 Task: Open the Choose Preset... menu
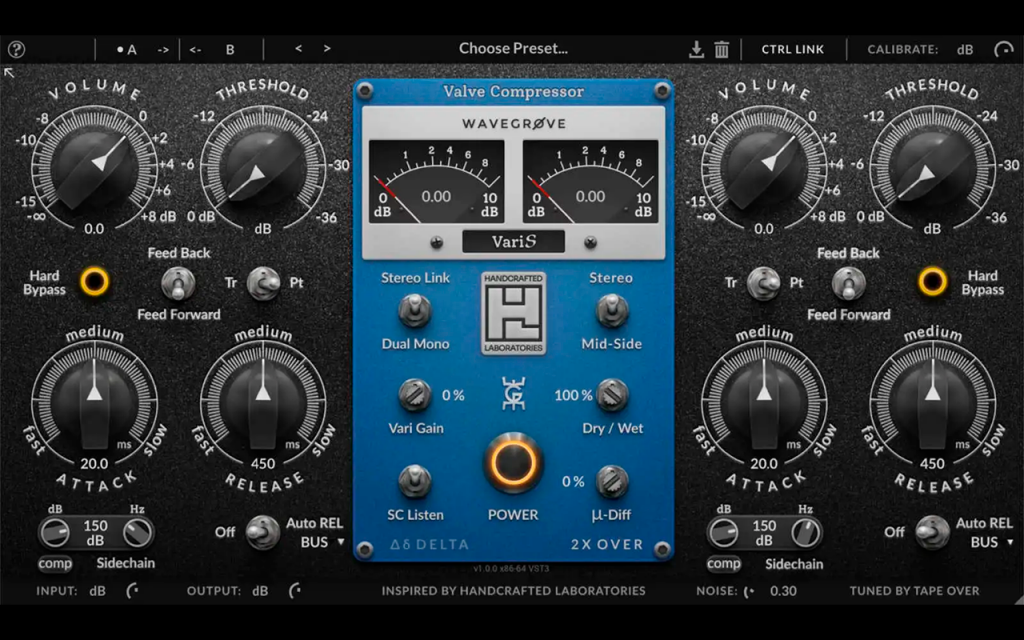[x=513, y=48]
